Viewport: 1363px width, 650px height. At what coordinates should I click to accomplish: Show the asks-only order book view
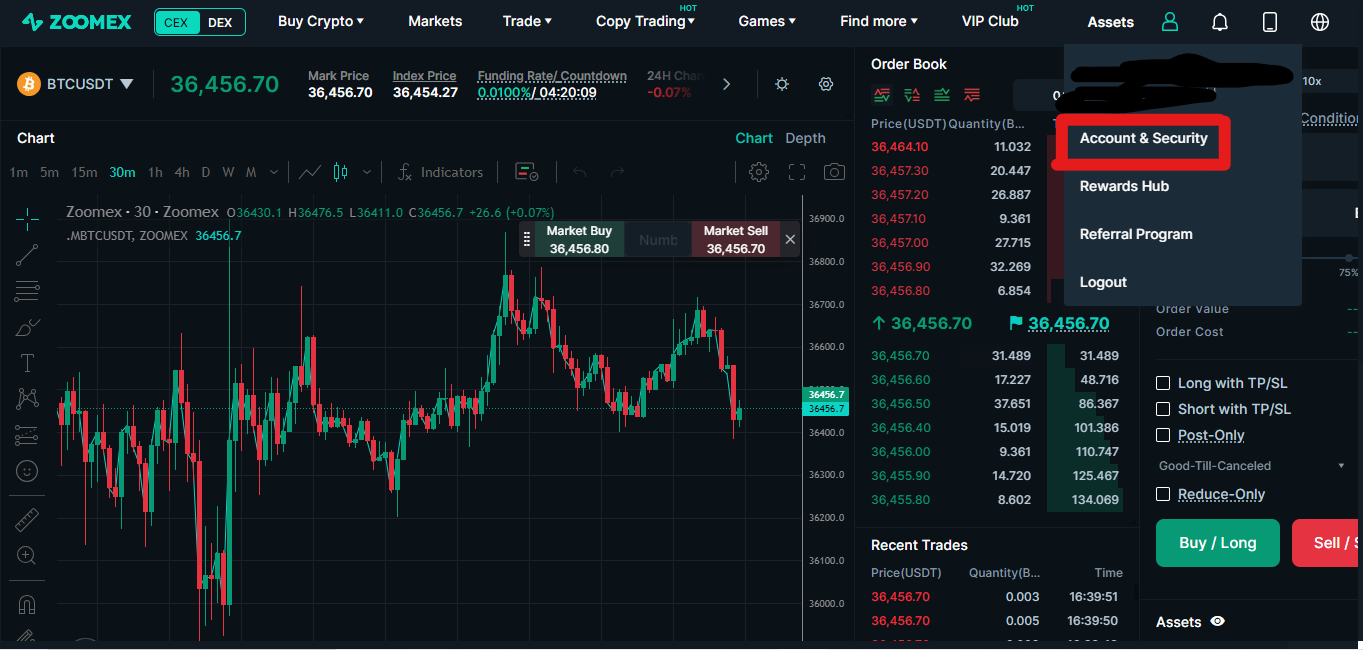click(972, 95)
